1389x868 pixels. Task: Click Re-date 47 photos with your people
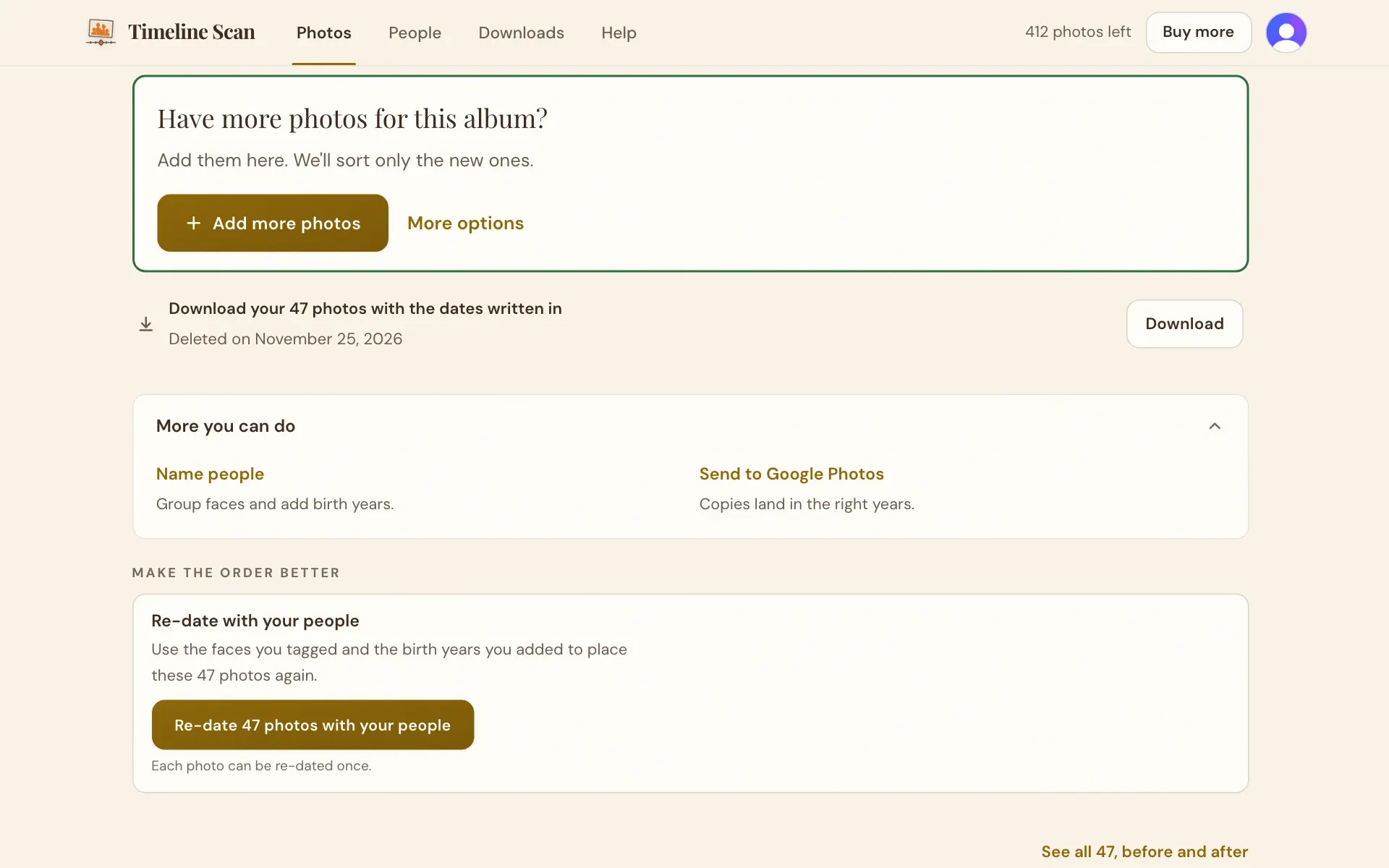[313, 725]
